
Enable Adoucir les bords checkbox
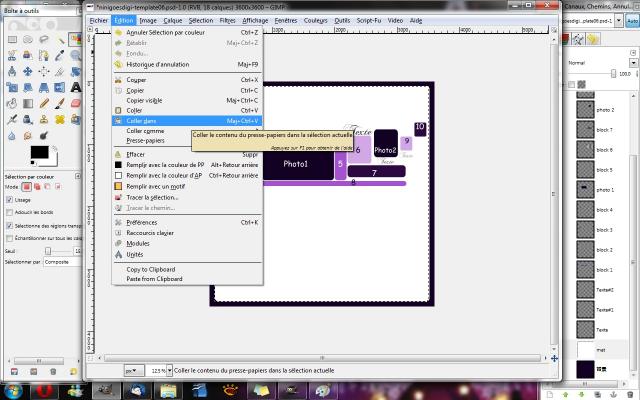click(9, 212)
